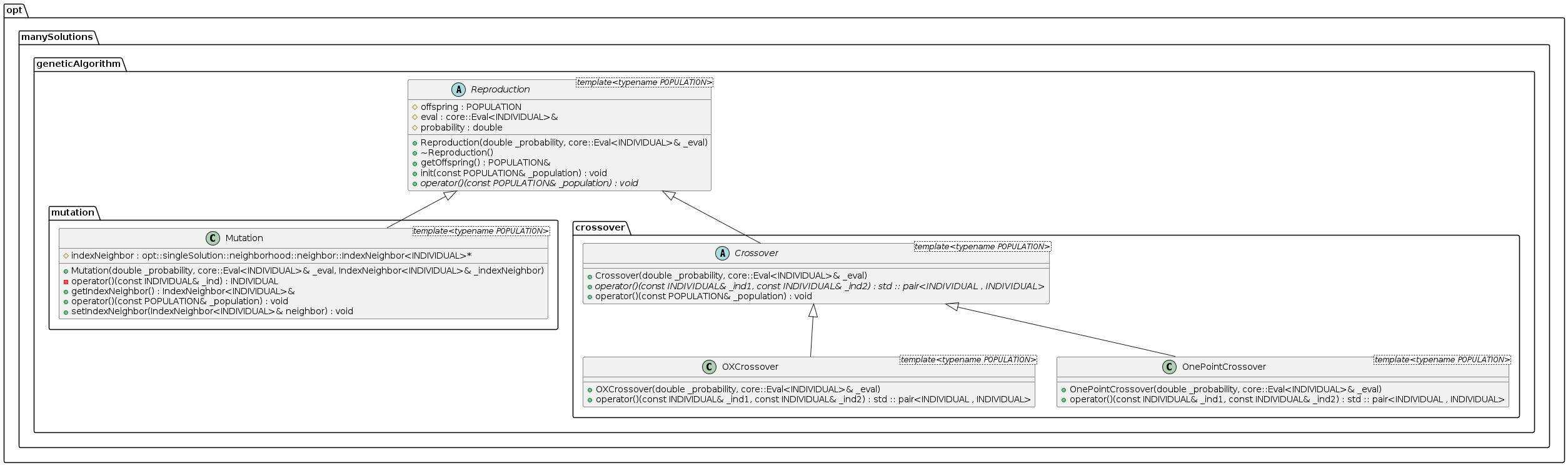The image size is (1568, 466).
Task: Click the 'Reproduction' class title
Action: tap(500, 89)
